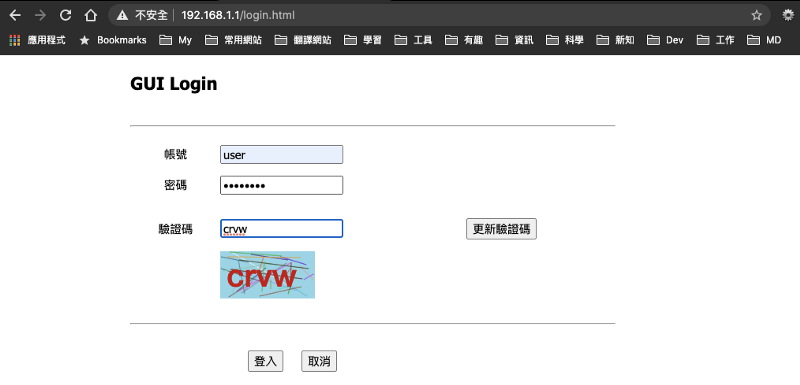View the 不安全 security warning icon
This screenshot has height=385, width=800.
[x=122, y=15]
